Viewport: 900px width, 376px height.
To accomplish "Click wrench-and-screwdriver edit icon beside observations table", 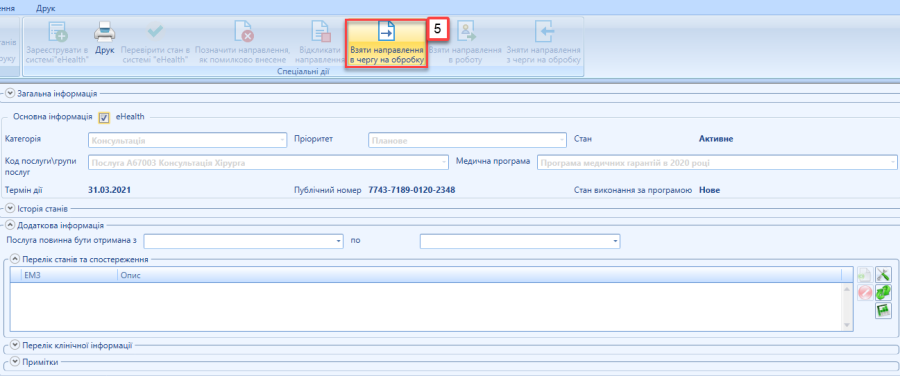I will (x=883, y=275).
